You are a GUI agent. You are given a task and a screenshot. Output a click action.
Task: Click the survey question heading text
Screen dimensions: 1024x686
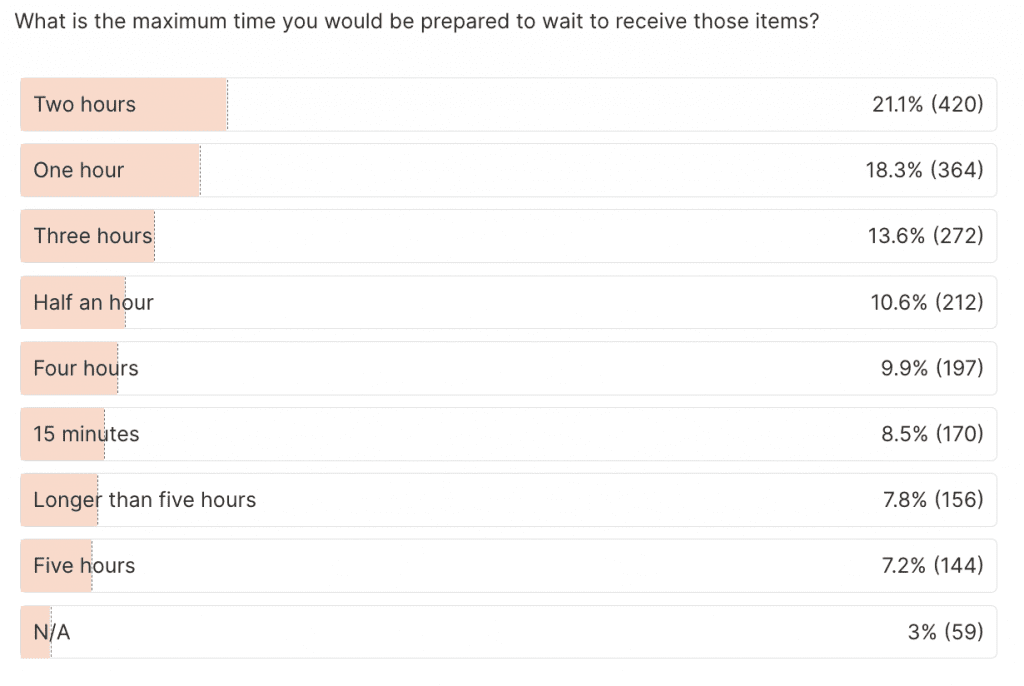[x=417, y=21]
